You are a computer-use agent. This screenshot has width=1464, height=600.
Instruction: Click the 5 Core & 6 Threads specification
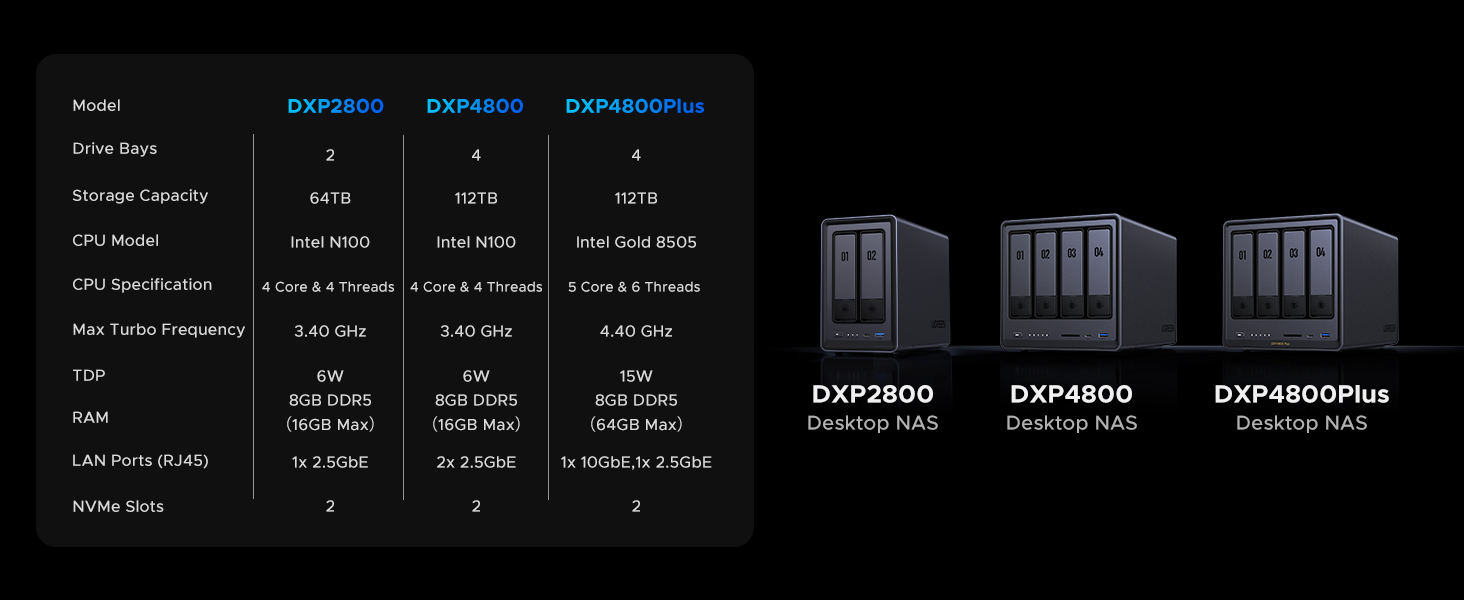coord(634,287)
